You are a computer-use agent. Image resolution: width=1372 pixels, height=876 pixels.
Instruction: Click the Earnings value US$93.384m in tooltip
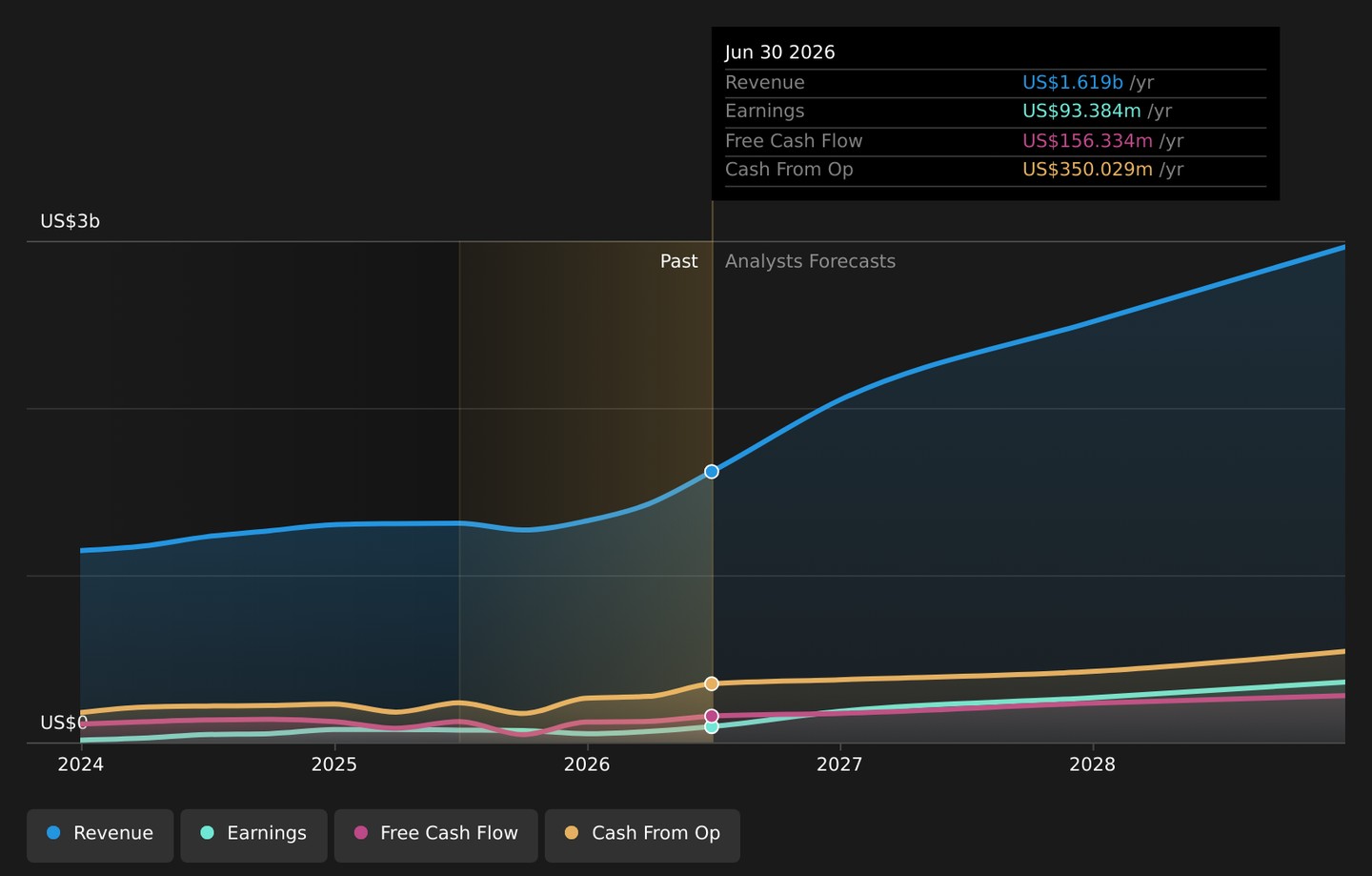1081,111
